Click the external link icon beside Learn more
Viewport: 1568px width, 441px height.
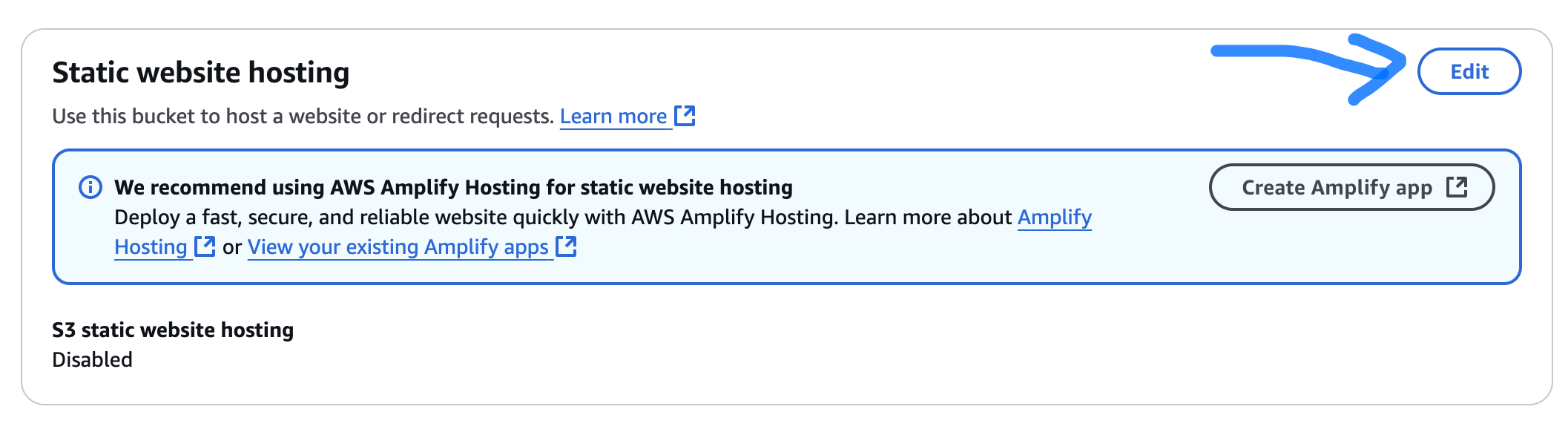click(685, 116)
